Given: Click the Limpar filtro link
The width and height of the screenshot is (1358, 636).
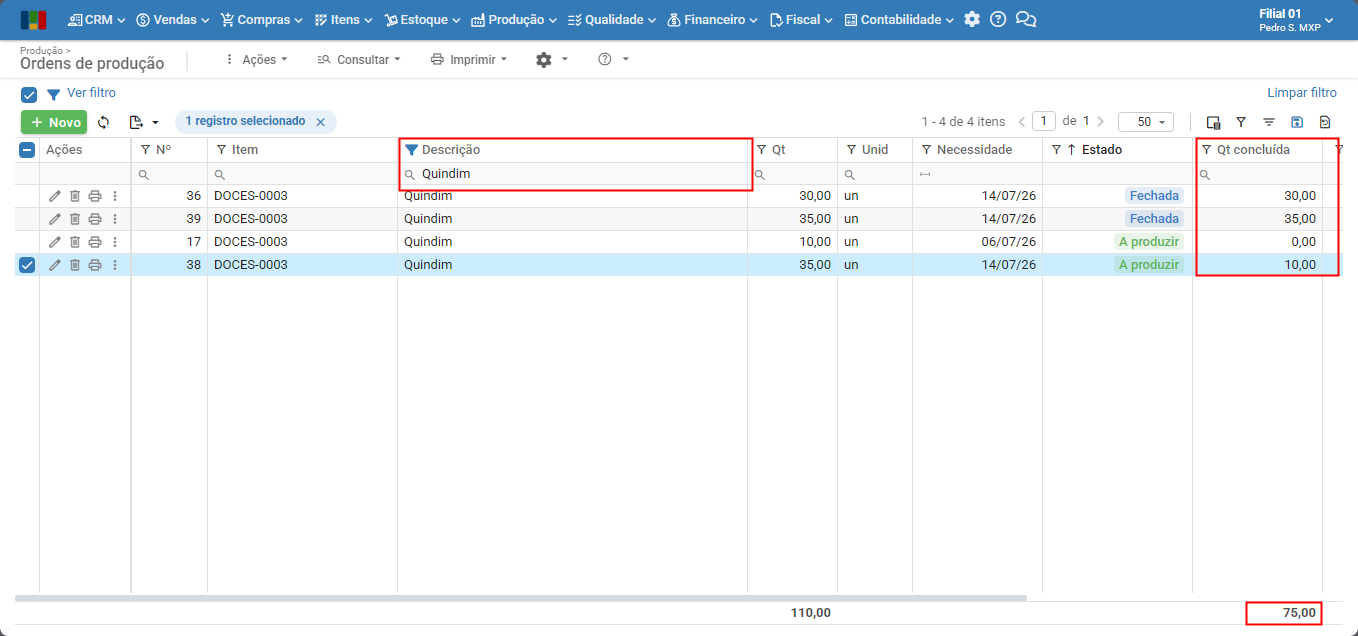Looking at the screenshot, I should 1302,93.
